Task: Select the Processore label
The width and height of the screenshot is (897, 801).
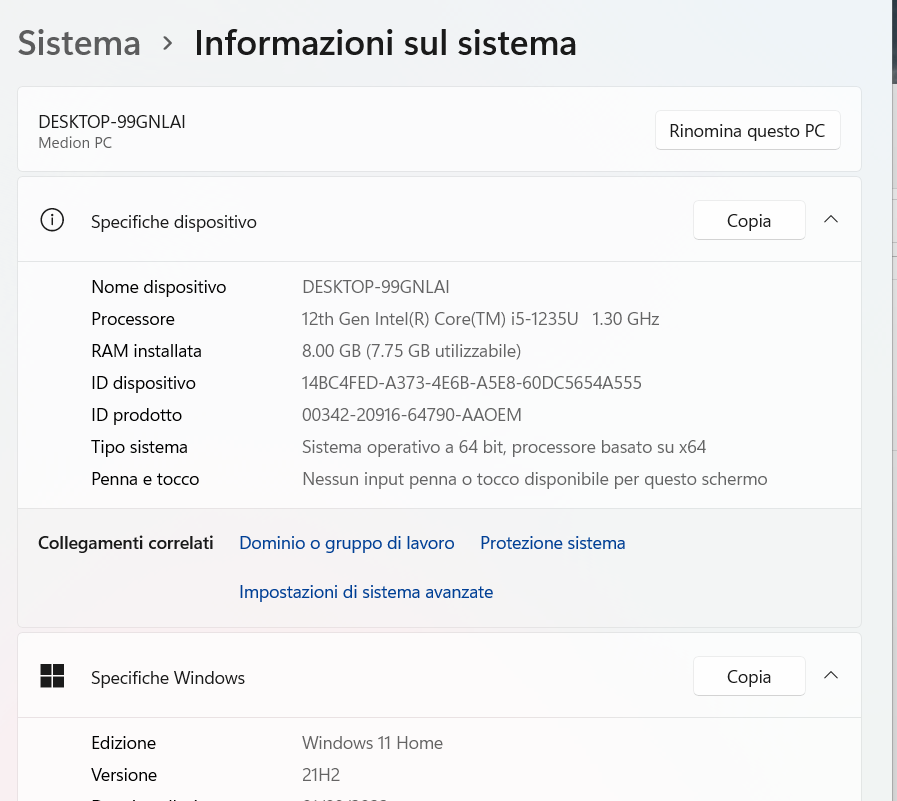Action: point(133,319)
